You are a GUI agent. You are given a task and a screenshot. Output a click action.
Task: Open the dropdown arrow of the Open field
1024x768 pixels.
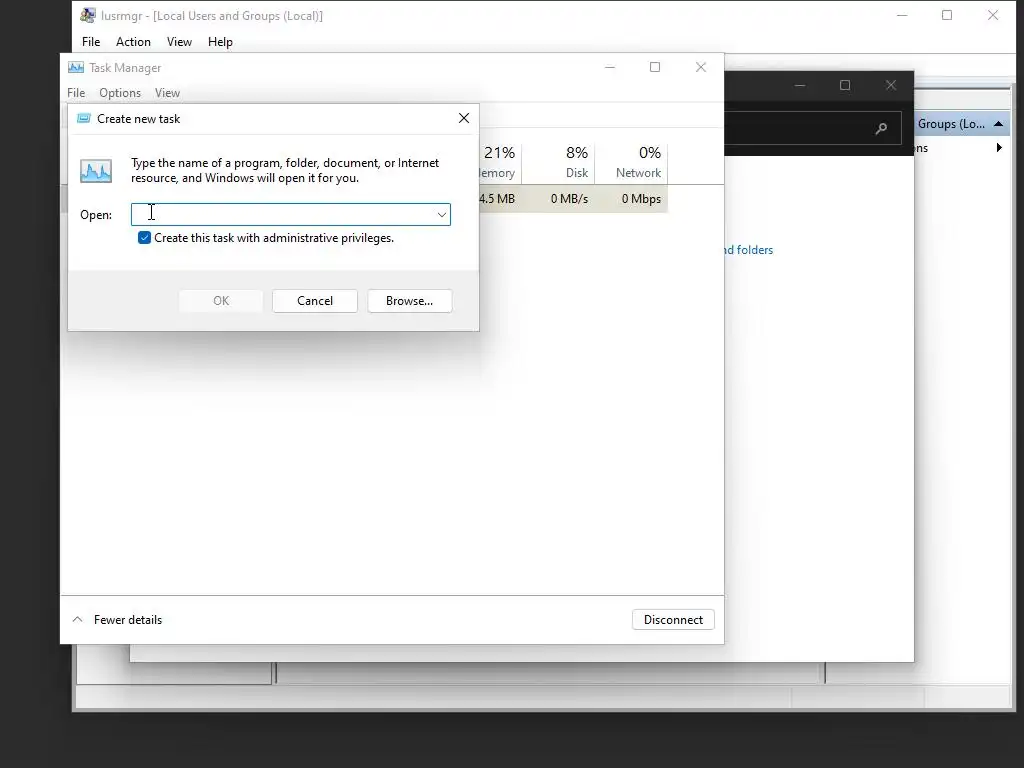click(441, 214)
